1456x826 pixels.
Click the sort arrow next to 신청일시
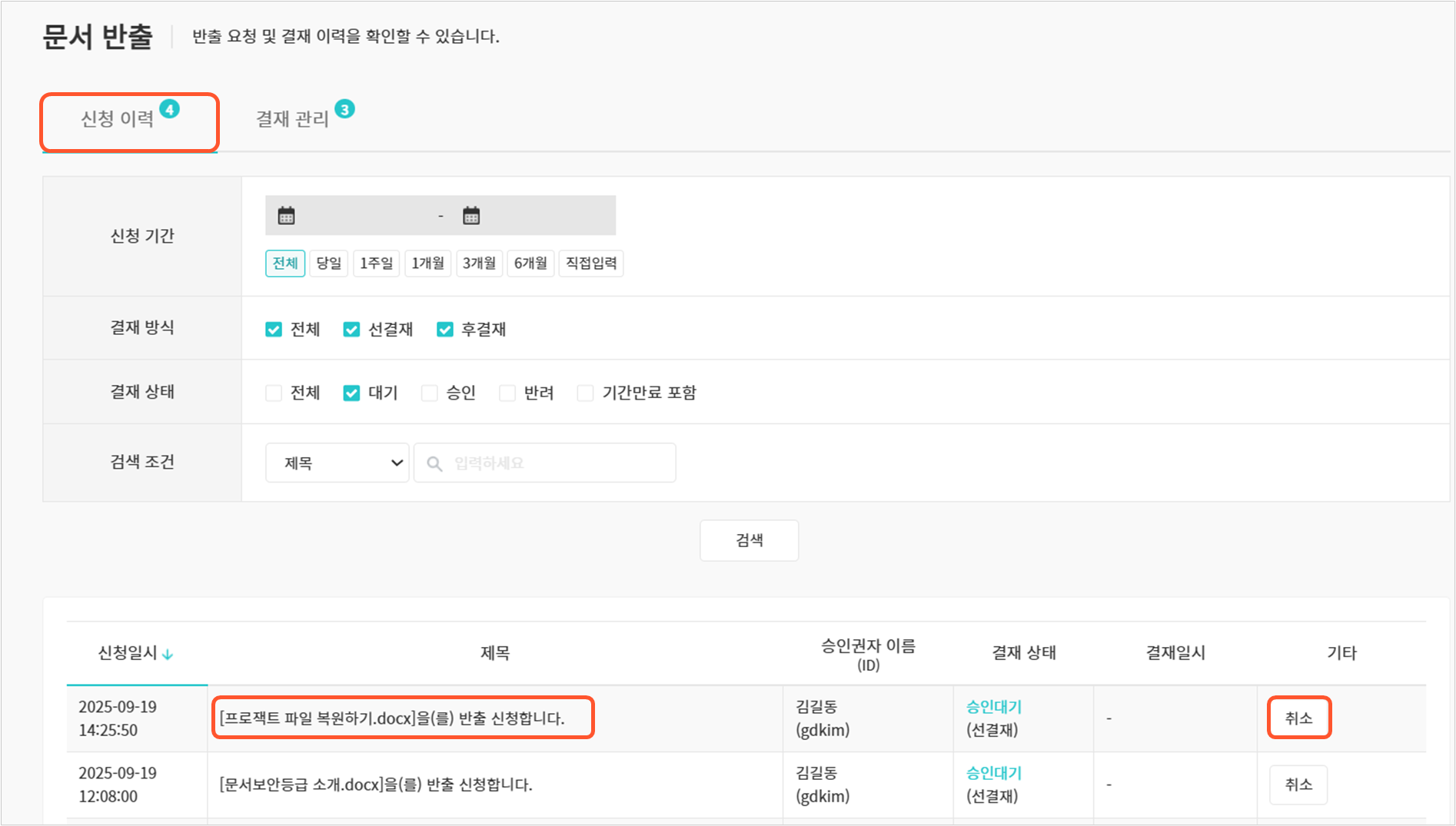[168, 655]
